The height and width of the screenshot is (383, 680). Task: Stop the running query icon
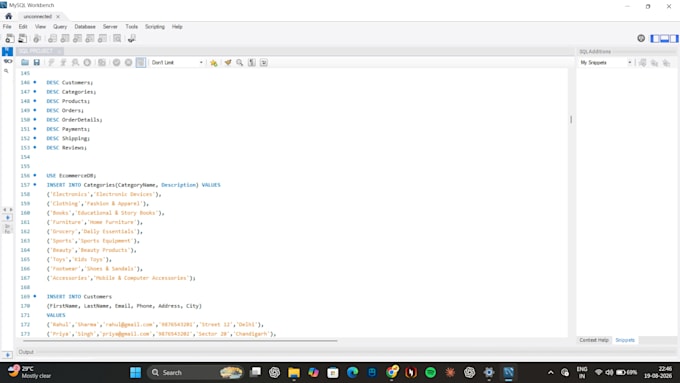(x=87, y=62)
